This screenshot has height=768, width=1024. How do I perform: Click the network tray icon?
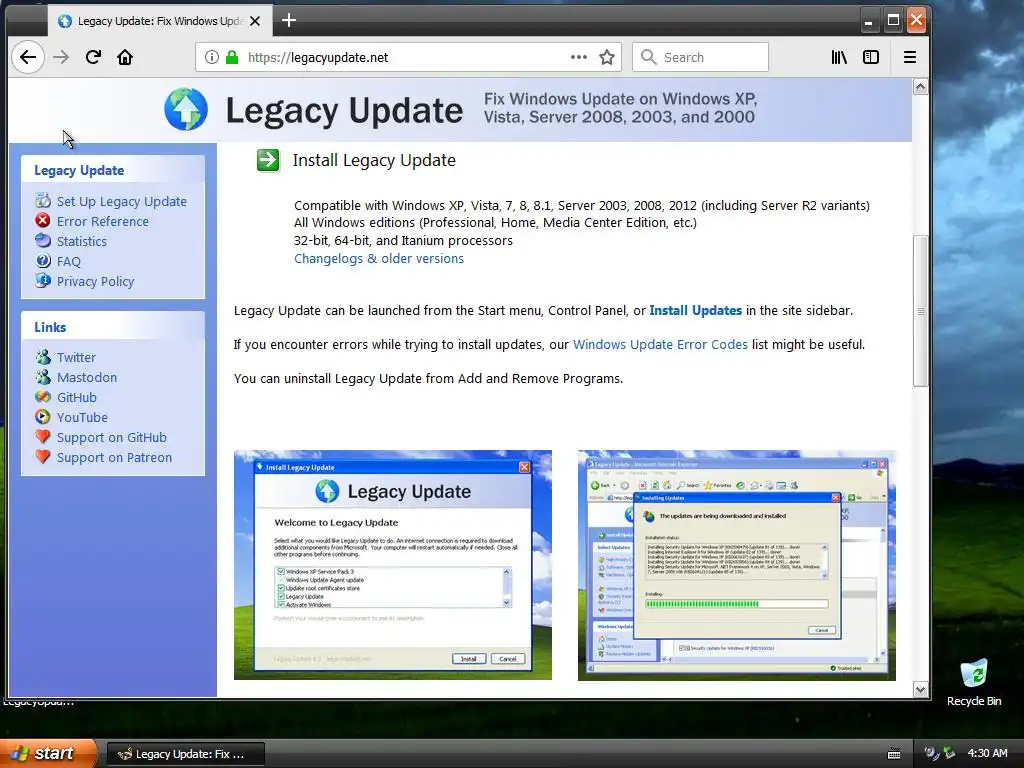point(949,754)
